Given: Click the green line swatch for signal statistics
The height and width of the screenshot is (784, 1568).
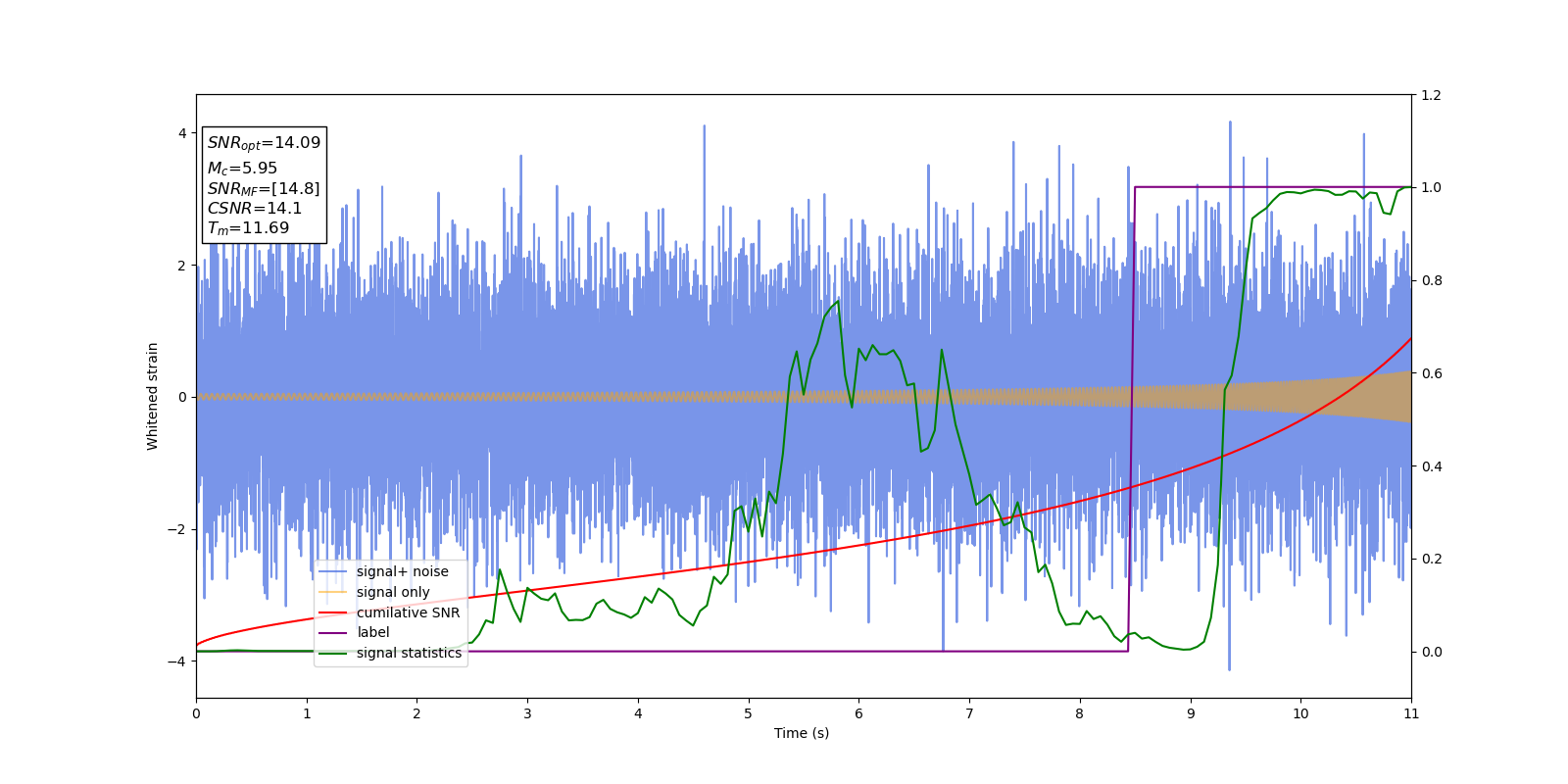Looking at the screenshot, I should (333, 653).
